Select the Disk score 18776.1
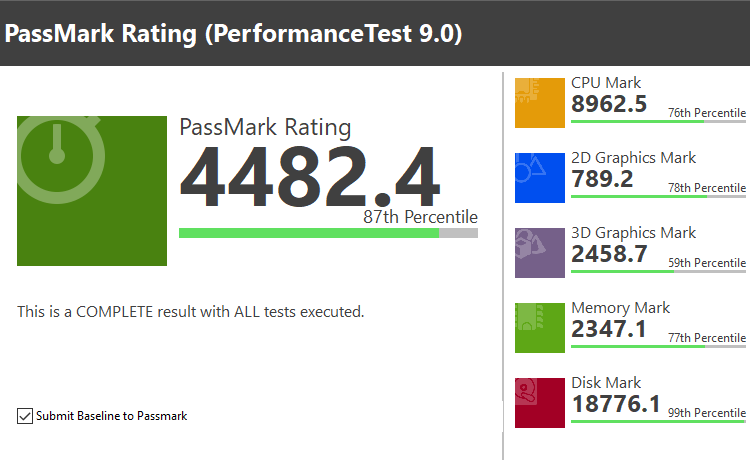The image size is (750, 462). (616, 404)
